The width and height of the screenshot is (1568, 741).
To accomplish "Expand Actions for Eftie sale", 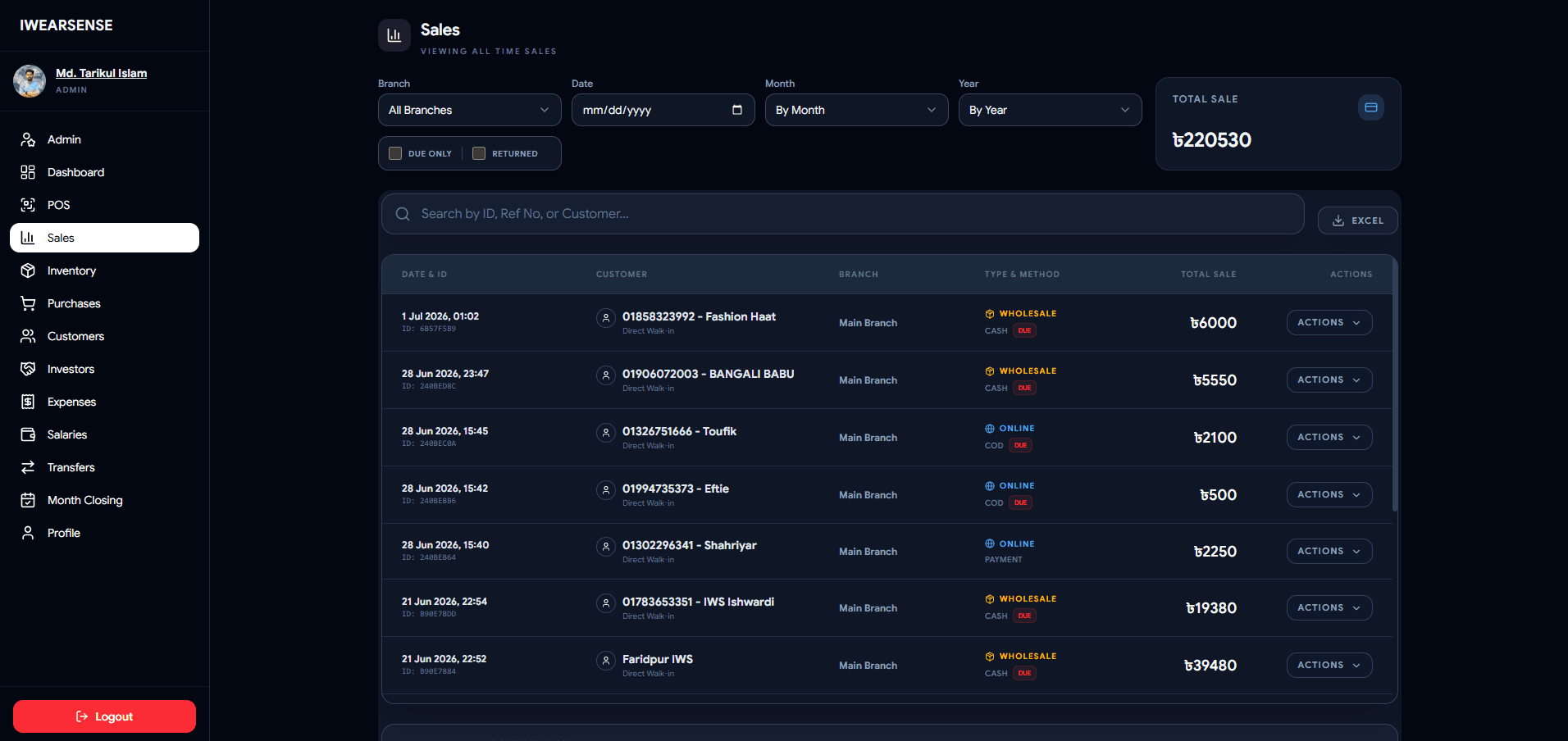I will (1329, 495).
